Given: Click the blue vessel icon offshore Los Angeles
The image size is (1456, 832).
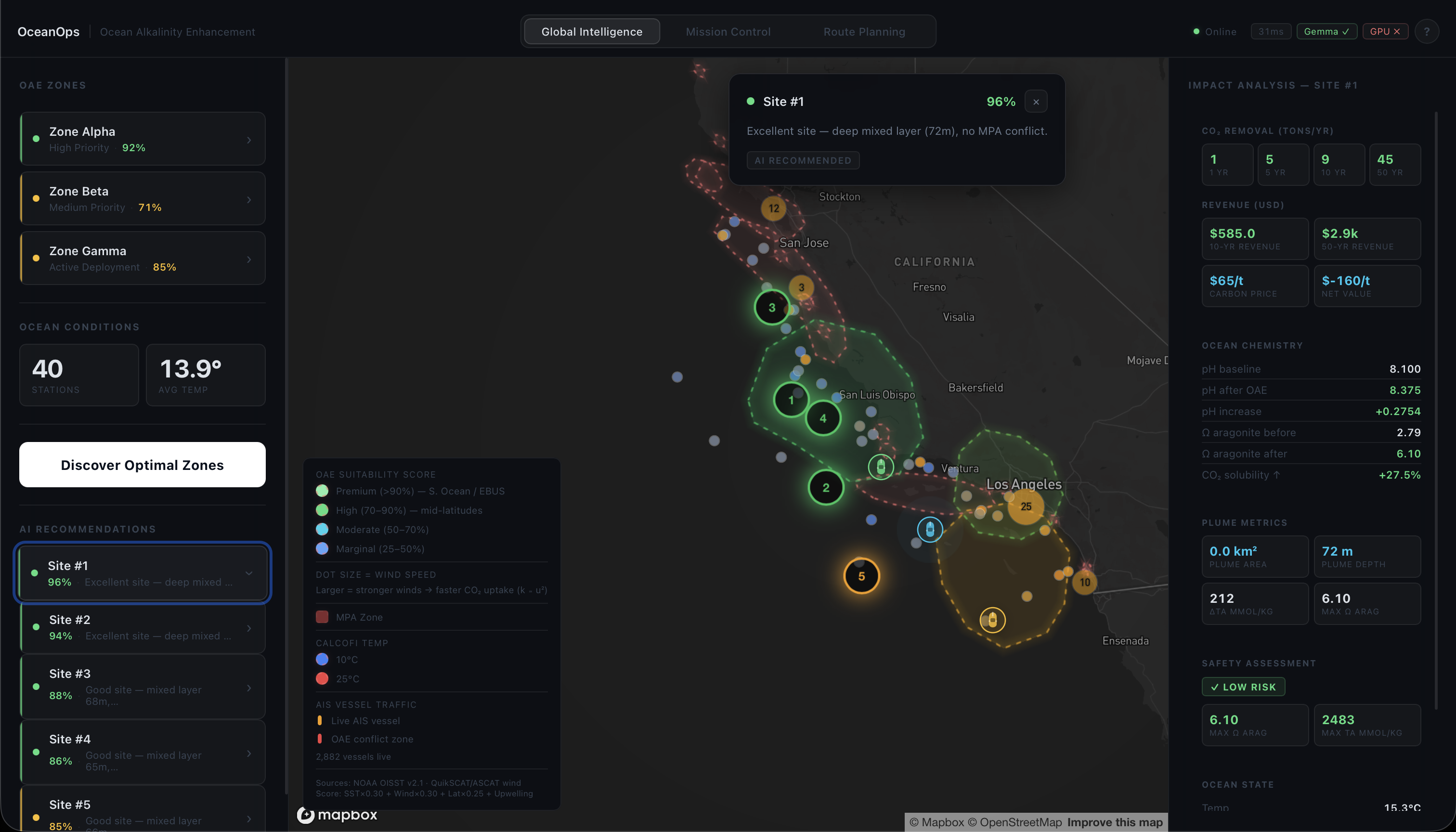Looking at the screenshot, I should tap(930, 529).
